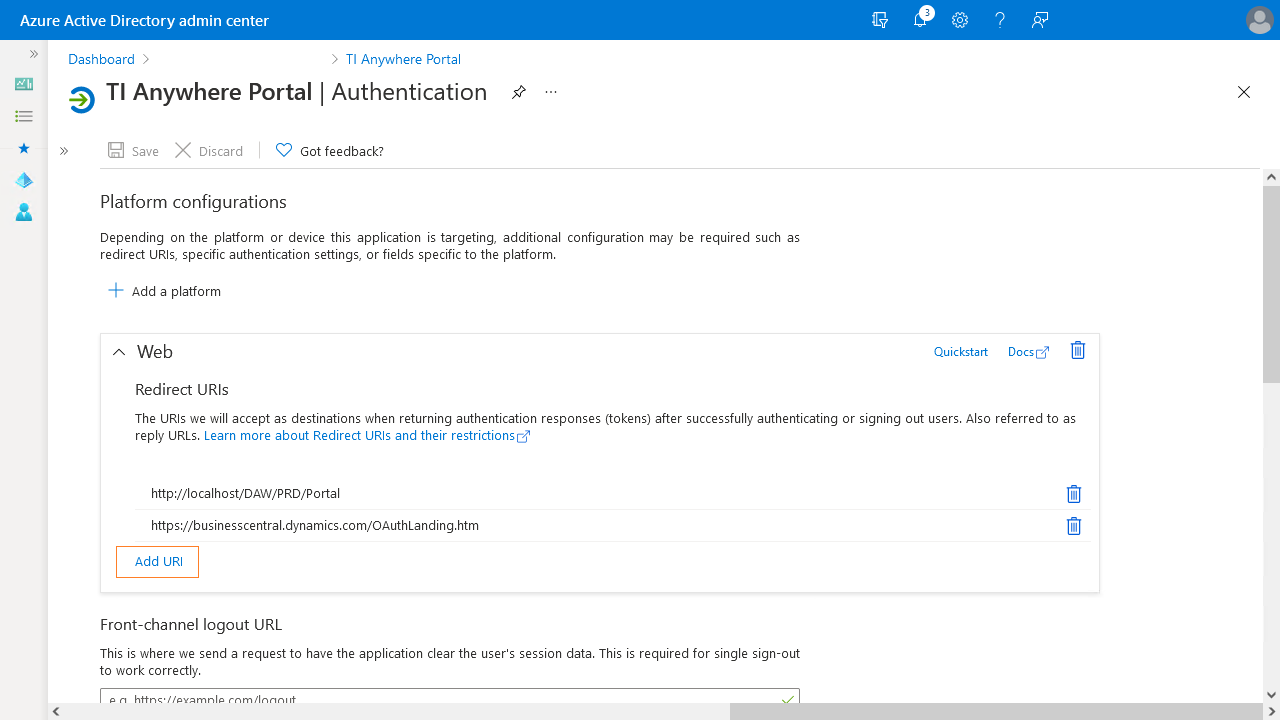1280x720 pixels.
Task: Expand the left sidebar with the double chevron
Action: (34, 54)
